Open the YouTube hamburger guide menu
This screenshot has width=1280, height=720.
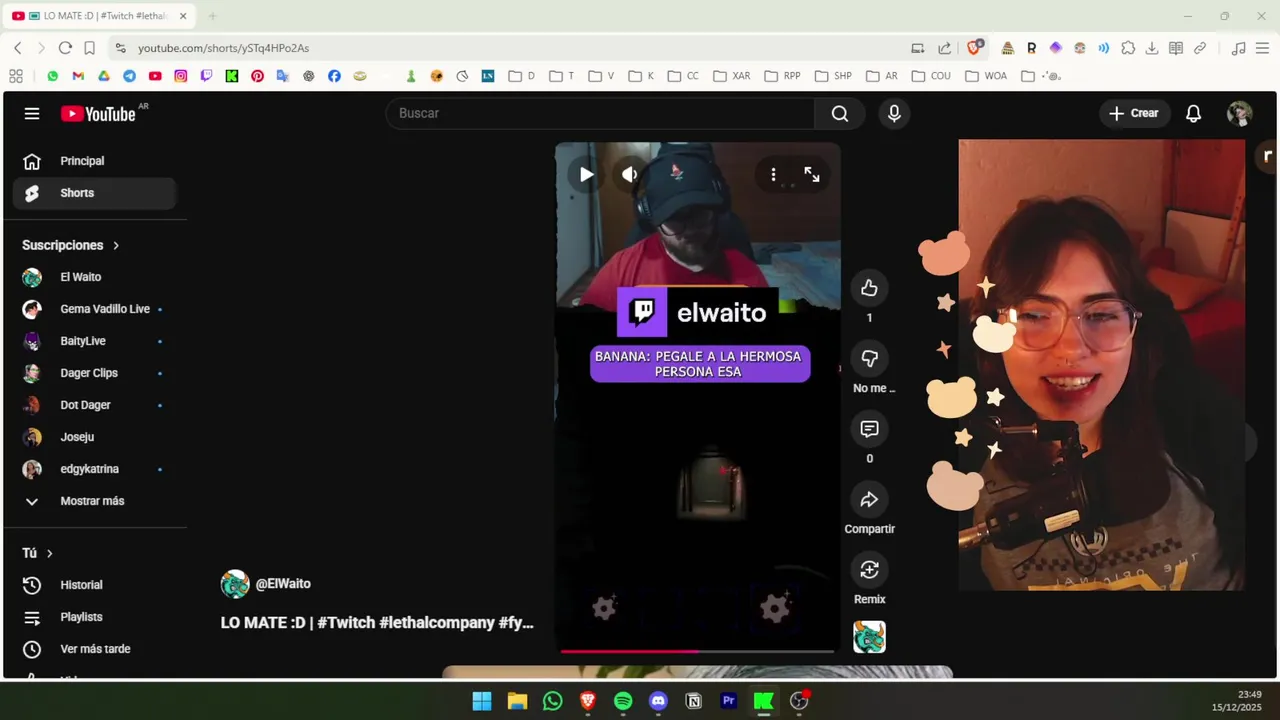tap(32, 114)
